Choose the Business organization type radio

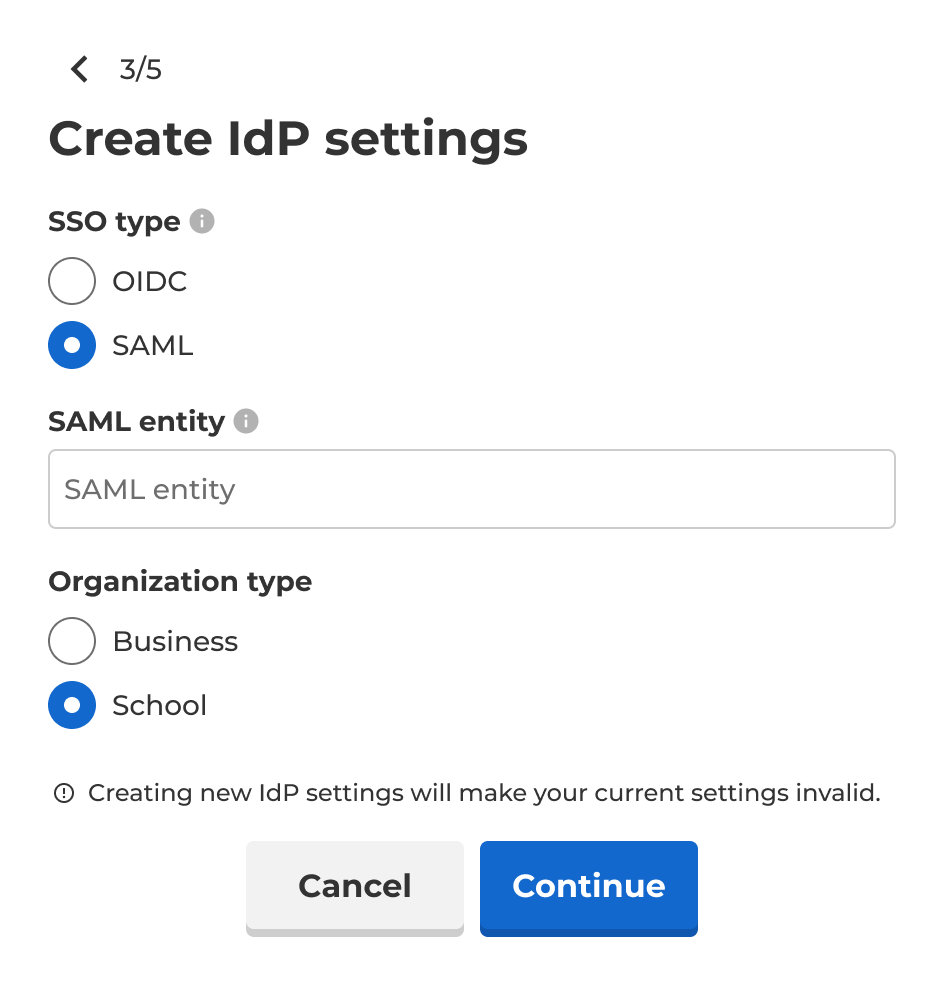coord(72,641)
